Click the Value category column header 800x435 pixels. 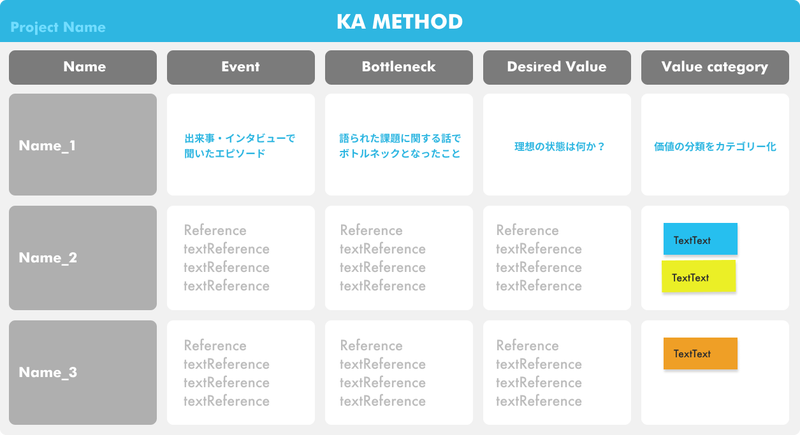[715, 67]
